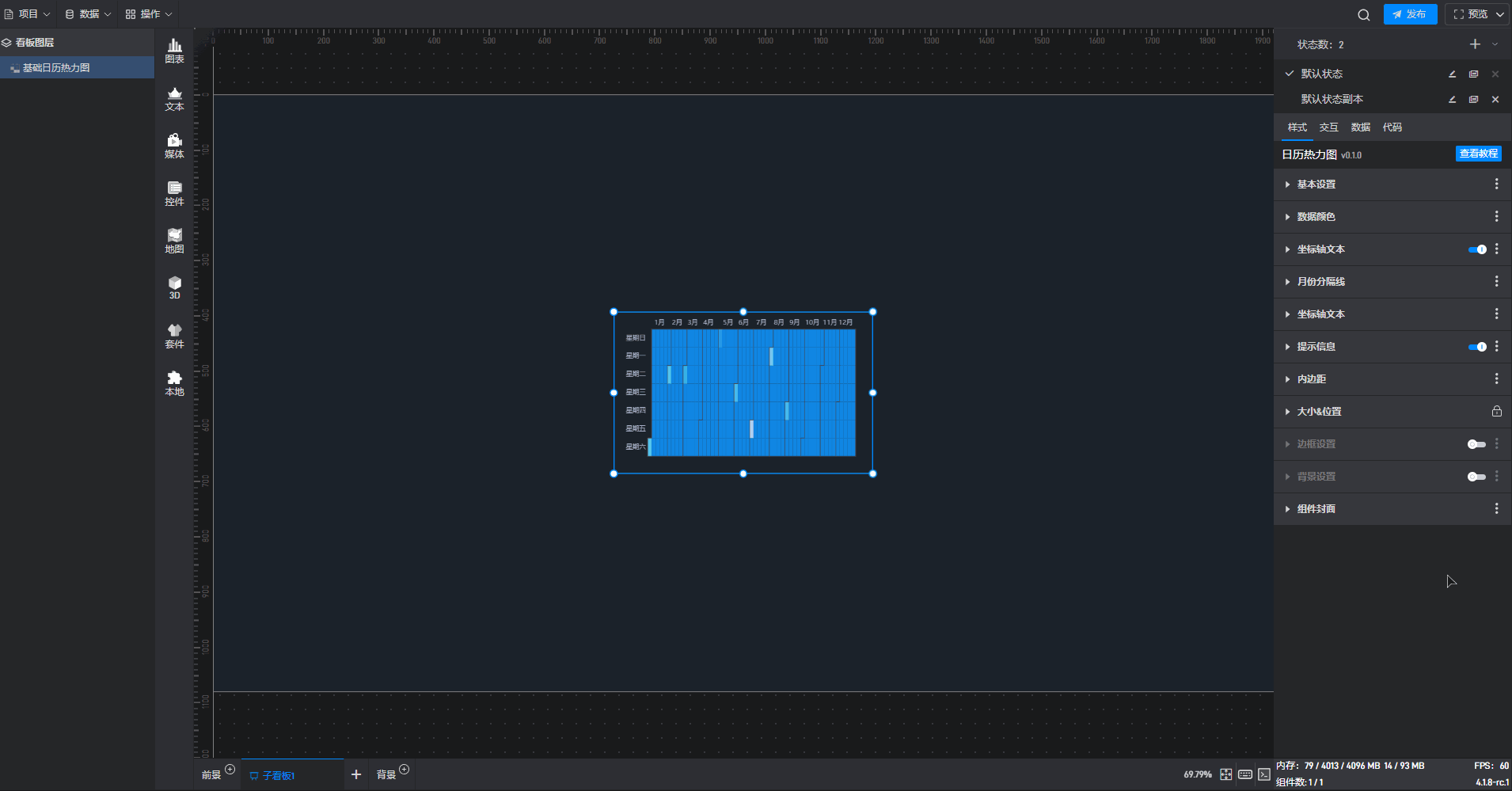1512x791 pixels.
Task: Open the keyboard shortcuts icon
Action: [1245, 774]
